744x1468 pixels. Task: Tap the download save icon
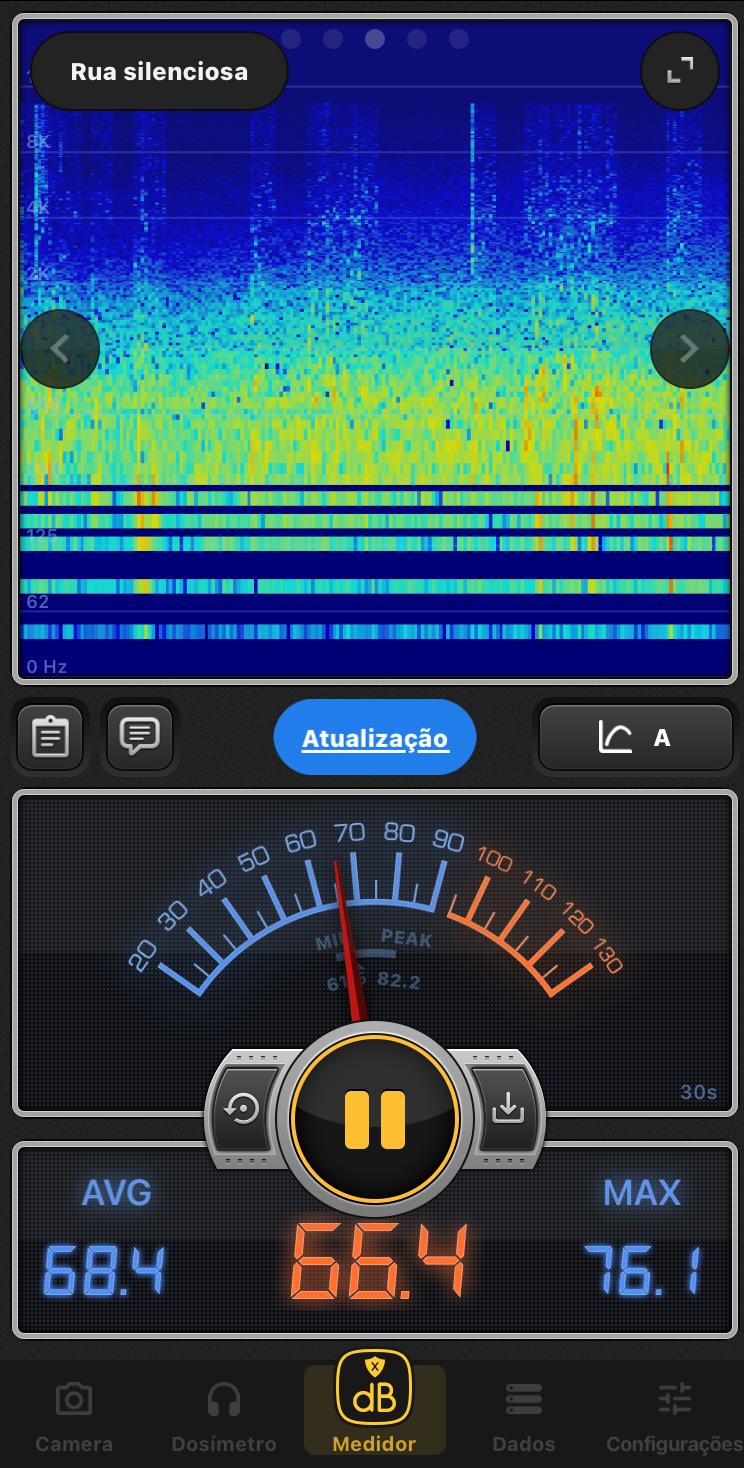pyautogui.click(x=508, y=1108)
